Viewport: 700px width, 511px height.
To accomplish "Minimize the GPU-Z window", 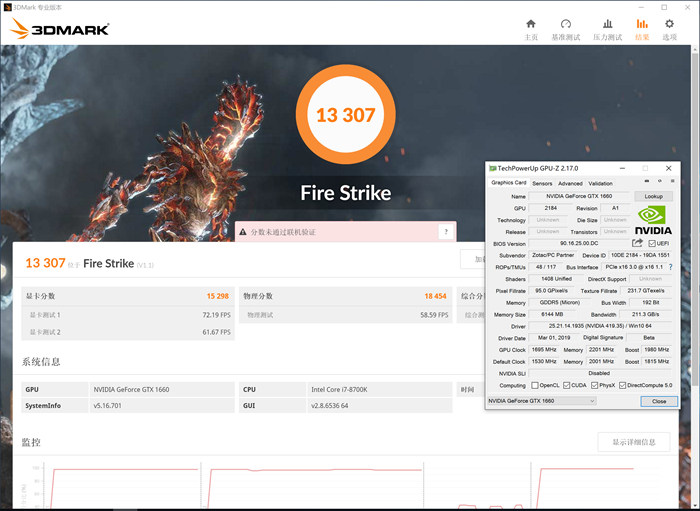I will [622, 168].
